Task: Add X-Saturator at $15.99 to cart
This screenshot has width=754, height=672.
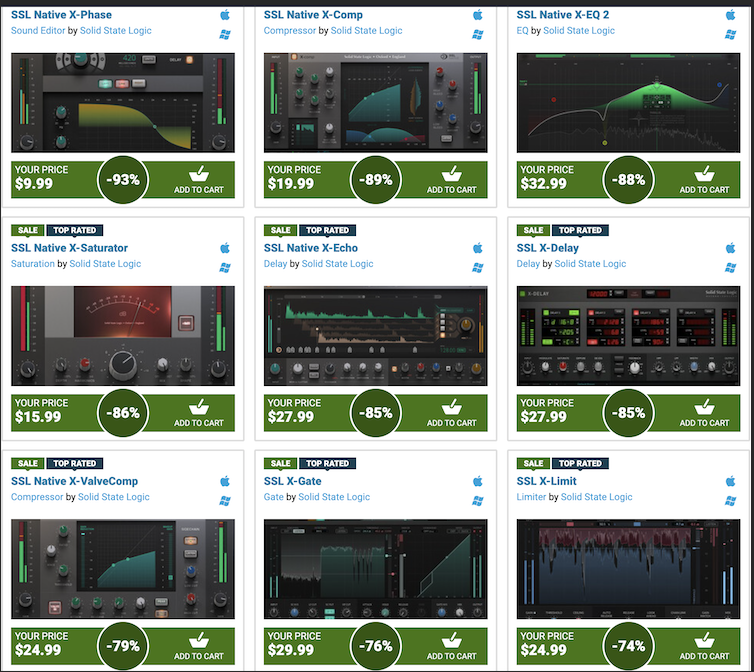Action: (199, 413)
